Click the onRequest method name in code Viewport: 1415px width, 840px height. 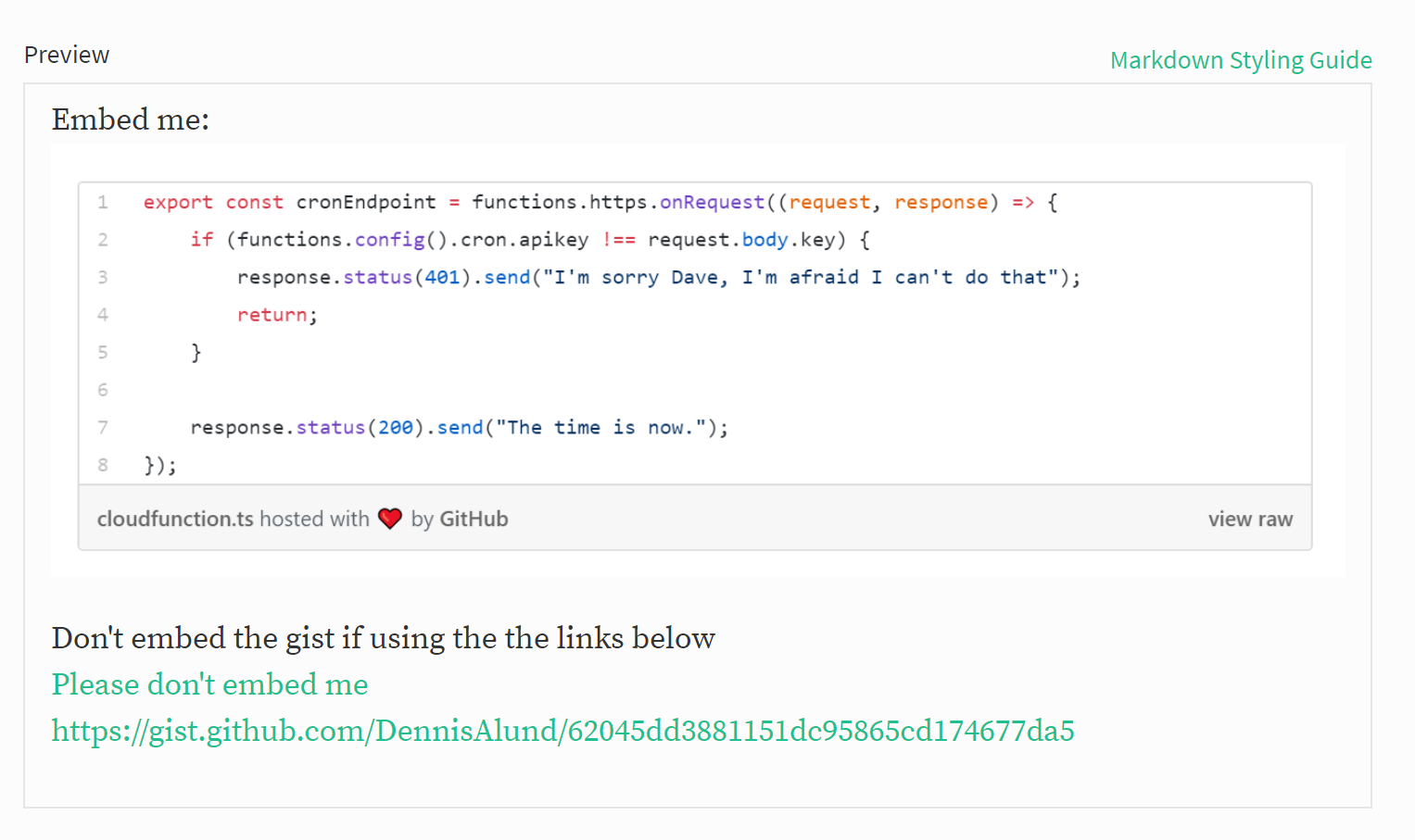pyautogui.click(x=712, y=202)
